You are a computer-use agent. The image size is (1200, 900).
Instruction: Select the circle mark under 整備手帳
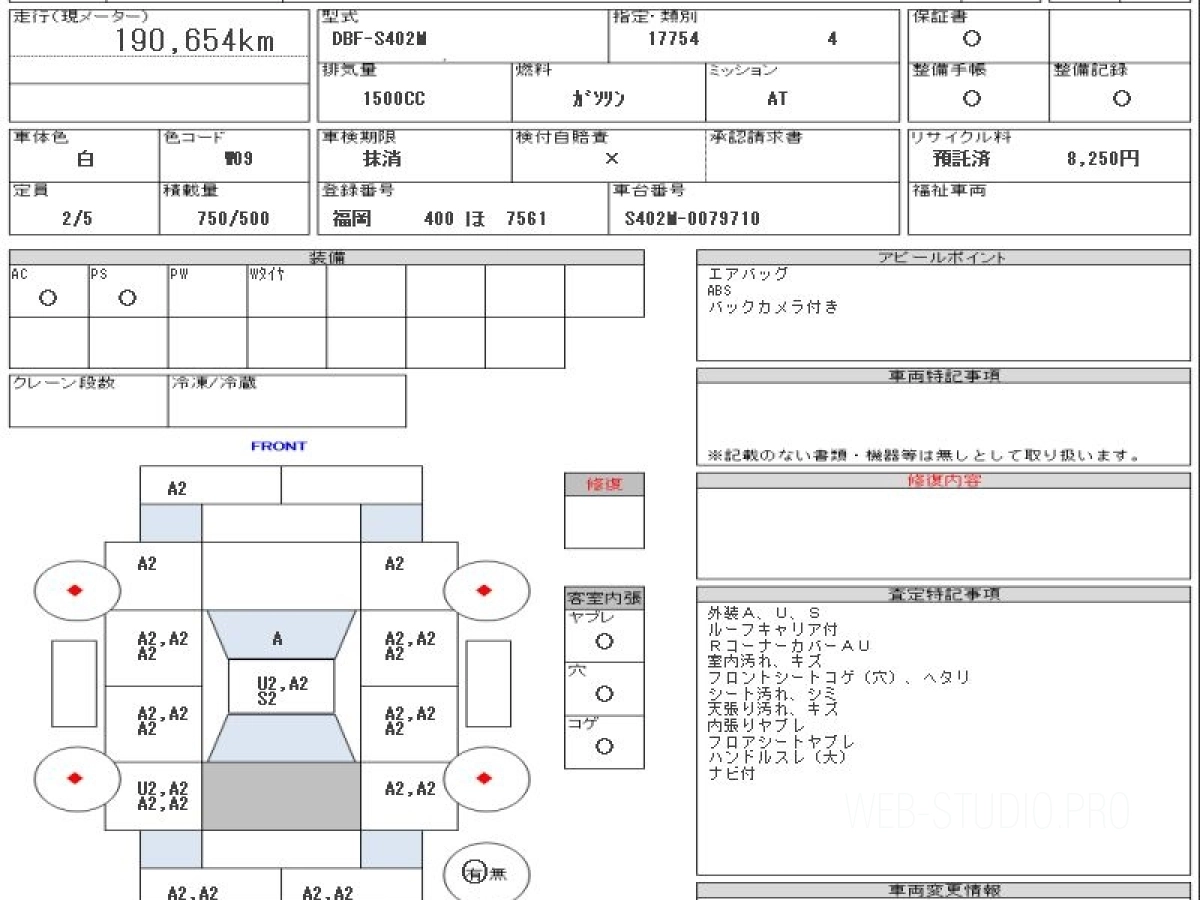point(971,98)
